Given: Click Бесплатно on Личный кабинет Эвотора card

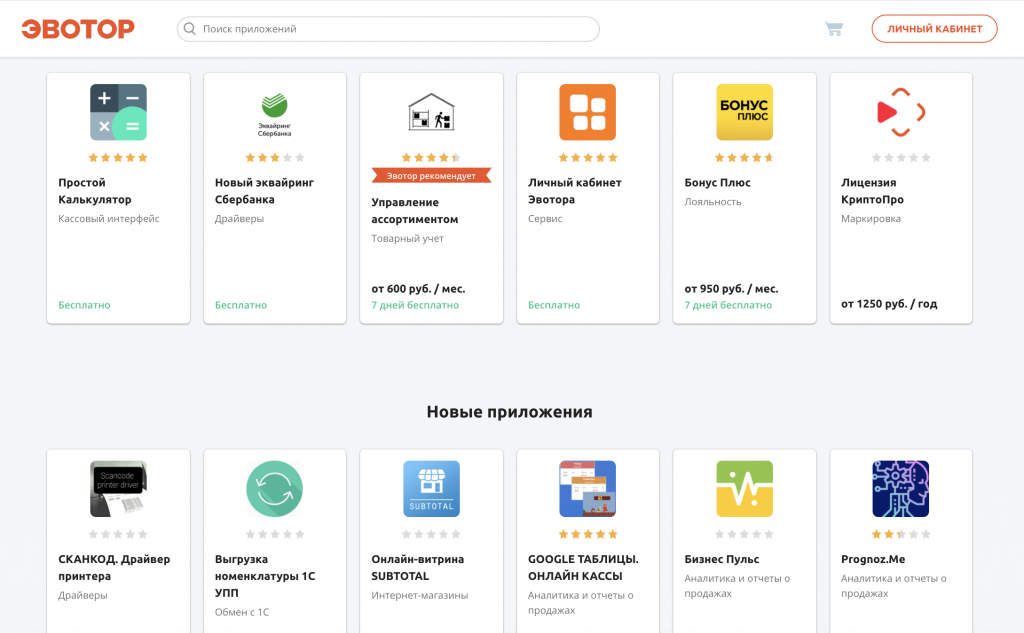Looking at the screenshot, I should pyautogui.click(x=554, y=305).
